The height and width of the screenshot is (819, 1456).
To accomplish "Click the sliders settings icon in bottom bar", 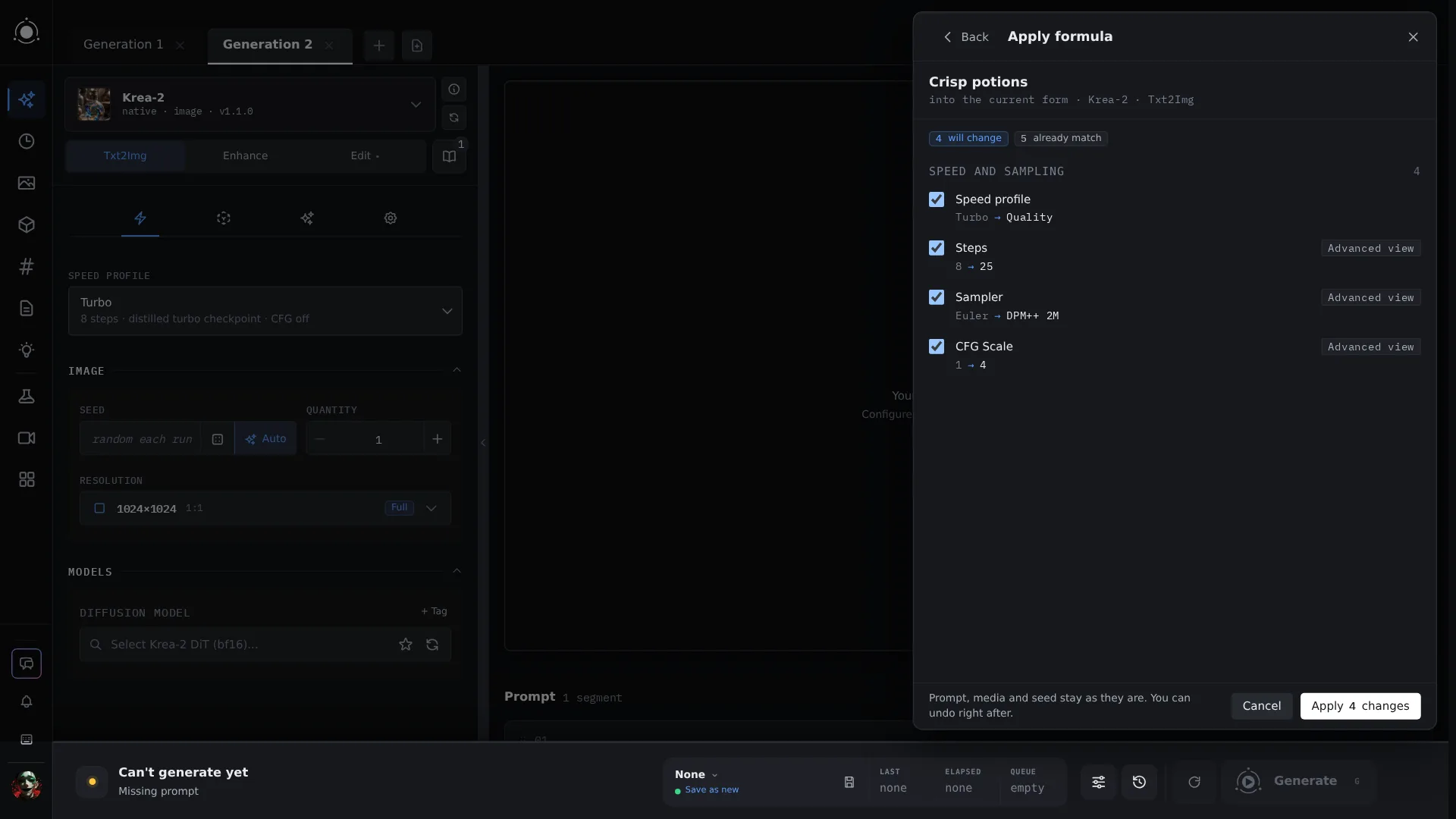I will (x=1098, y=782).
